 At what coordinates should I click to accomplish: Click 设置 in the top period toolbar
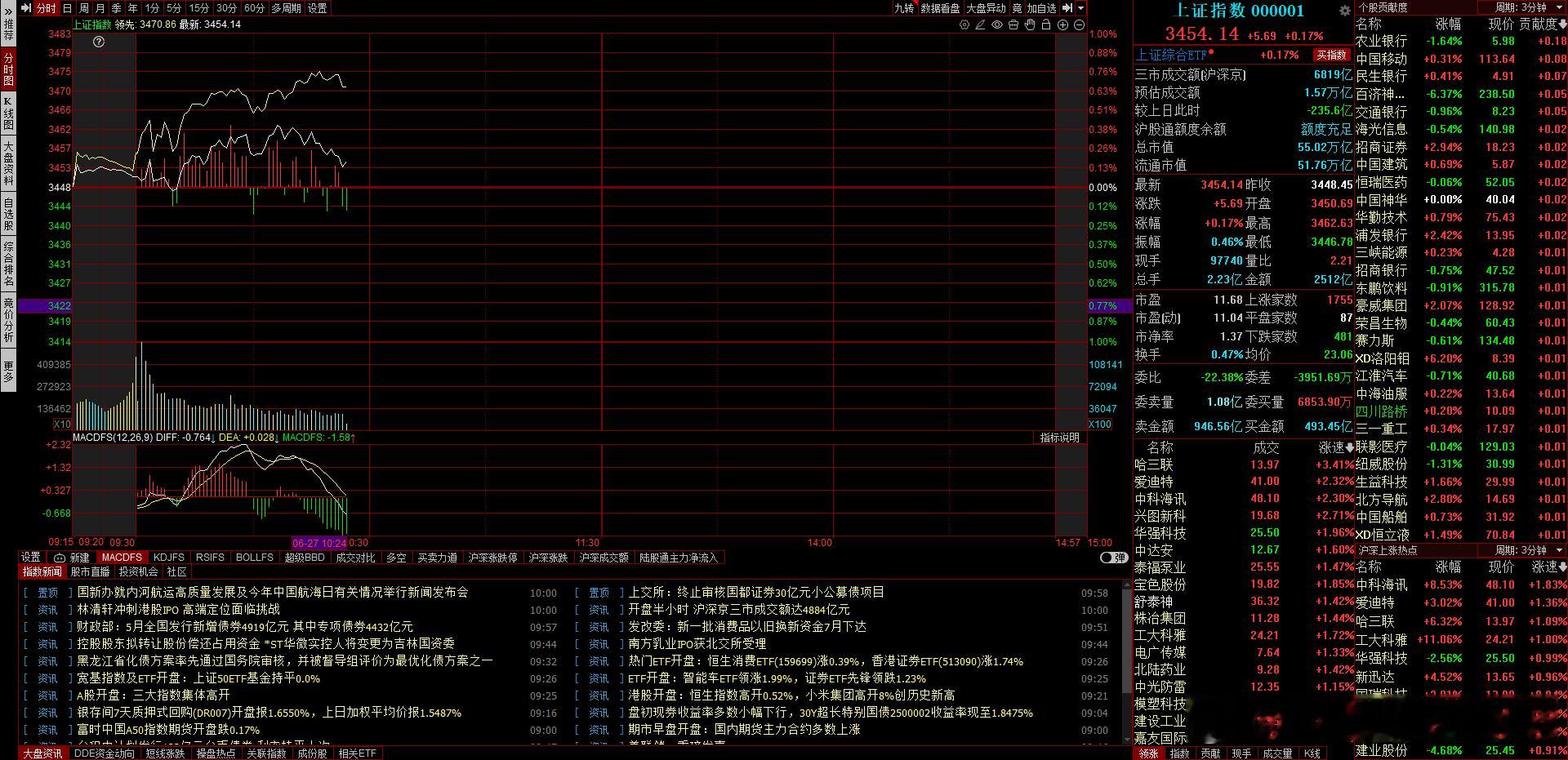pos(317,7)
